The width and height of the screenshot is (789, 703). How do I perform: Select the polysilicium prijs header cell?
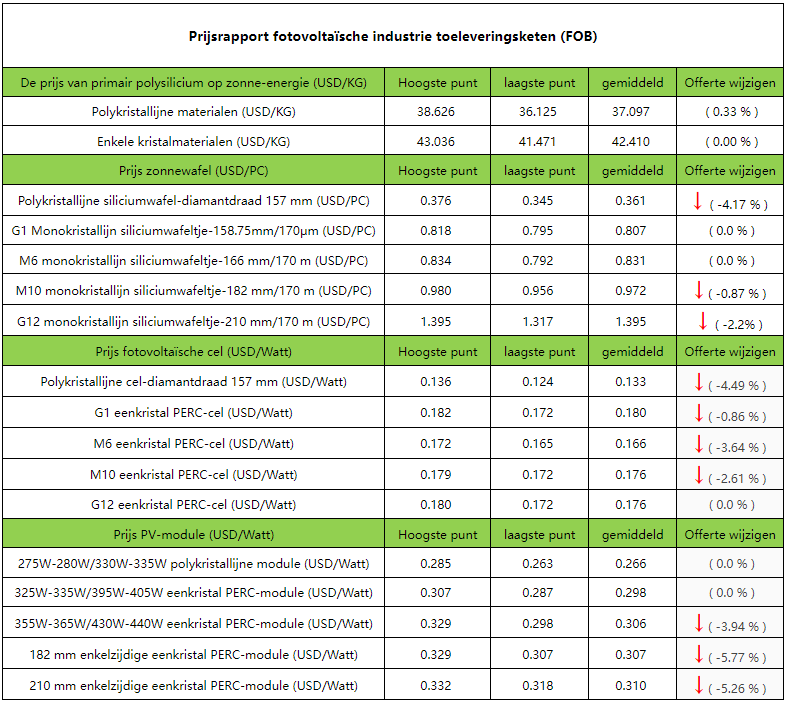[194, 83]
